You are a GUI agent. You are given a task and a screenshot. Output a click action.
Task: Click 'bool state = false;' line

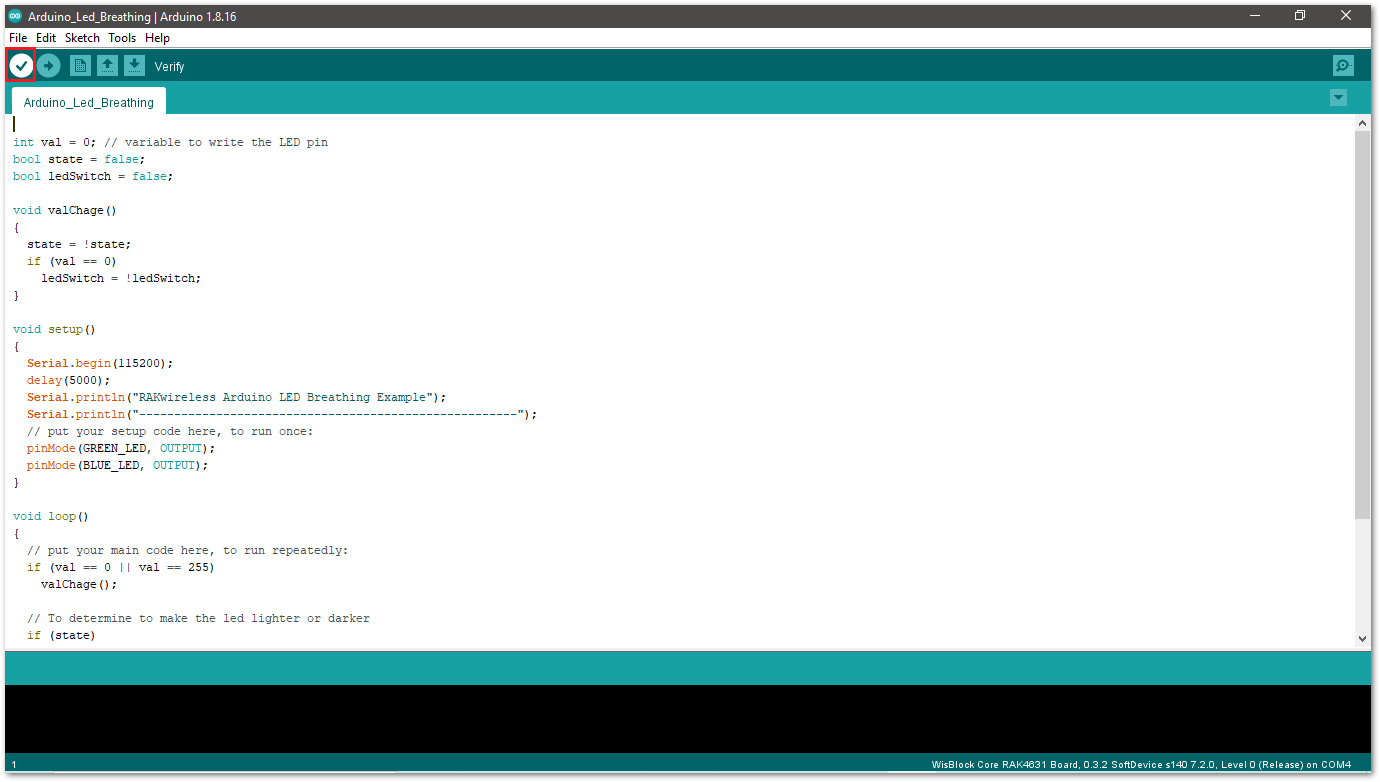click(79, 159)
